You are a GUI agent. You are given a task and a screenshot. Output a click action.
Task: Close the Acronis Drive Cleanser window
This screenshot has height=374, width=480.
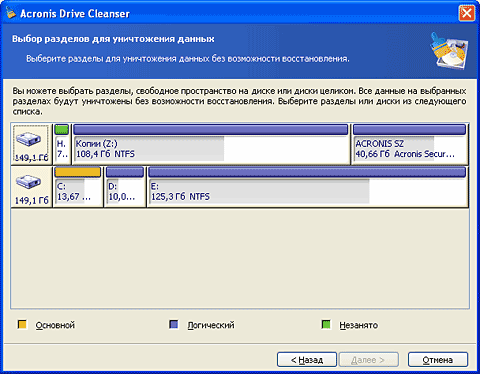(467, 13)
